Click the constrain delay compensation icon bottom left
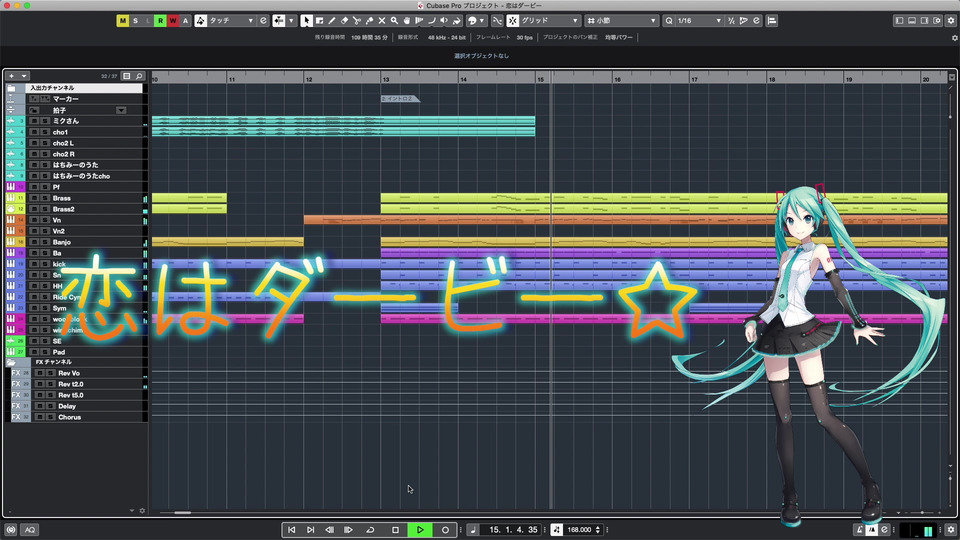960x540 pixels. click(x=11, y=530)
